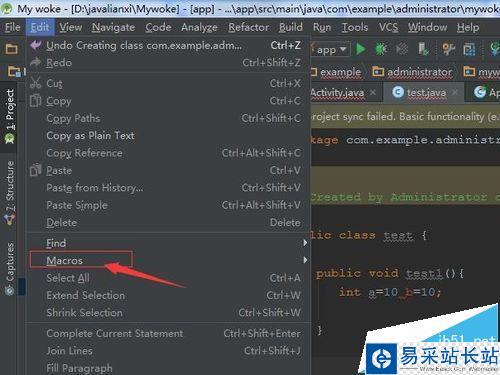
Task: Expand the Macros submenu
Action: click(x=168, y=260)
